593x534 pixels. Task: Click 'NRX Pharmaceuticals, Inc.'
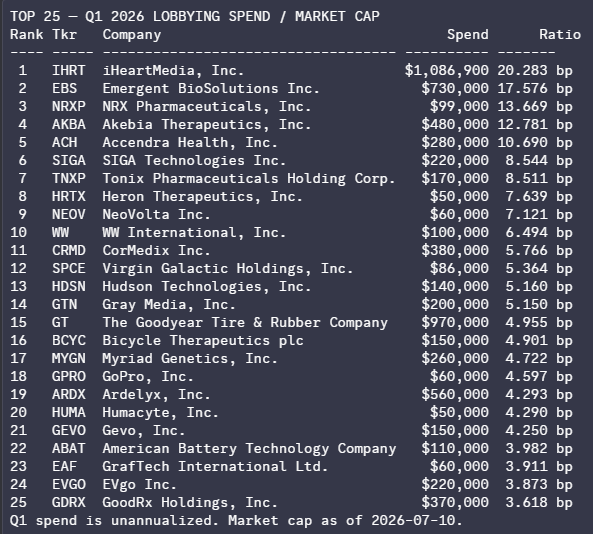207,106
